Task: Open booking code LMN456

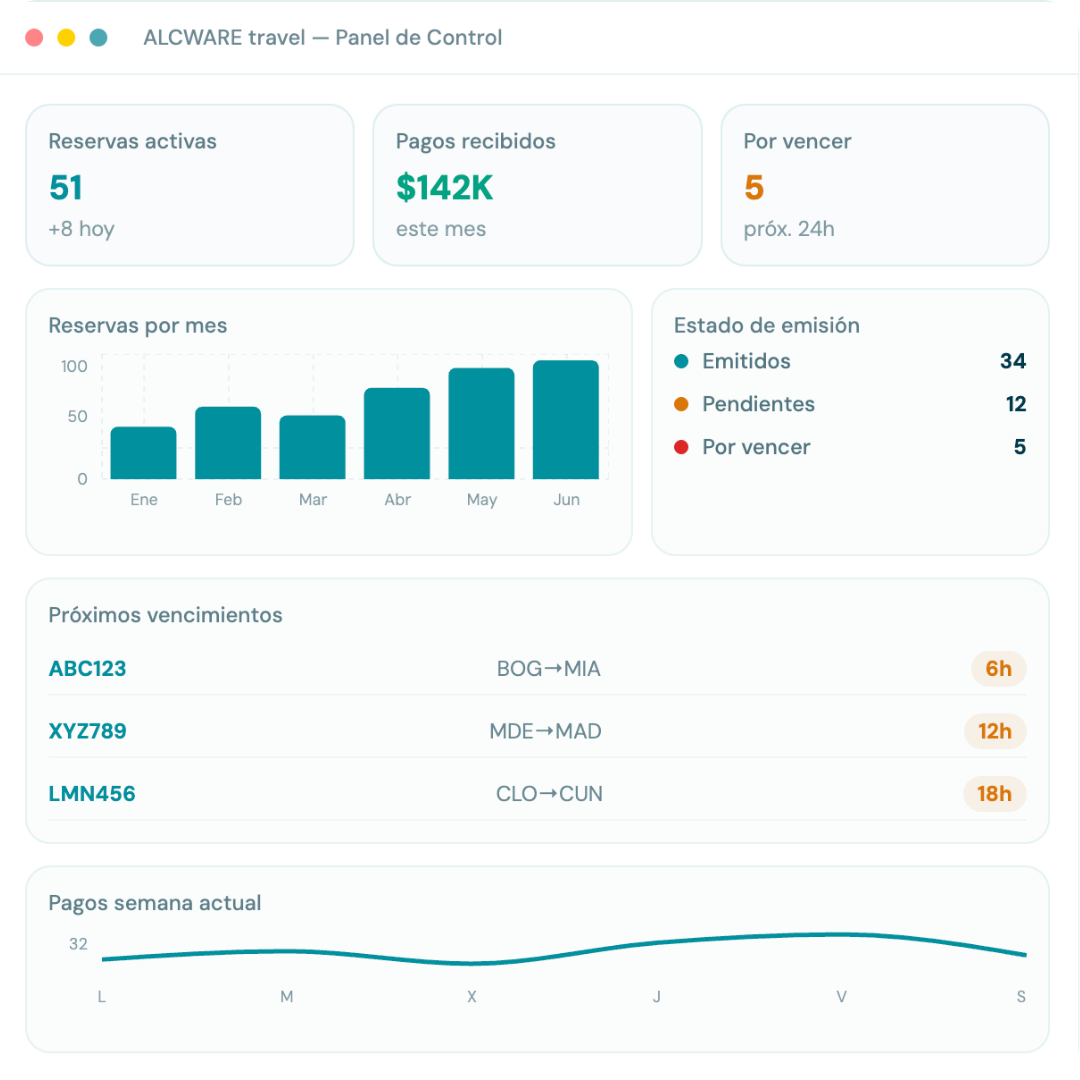Action: 92,794
